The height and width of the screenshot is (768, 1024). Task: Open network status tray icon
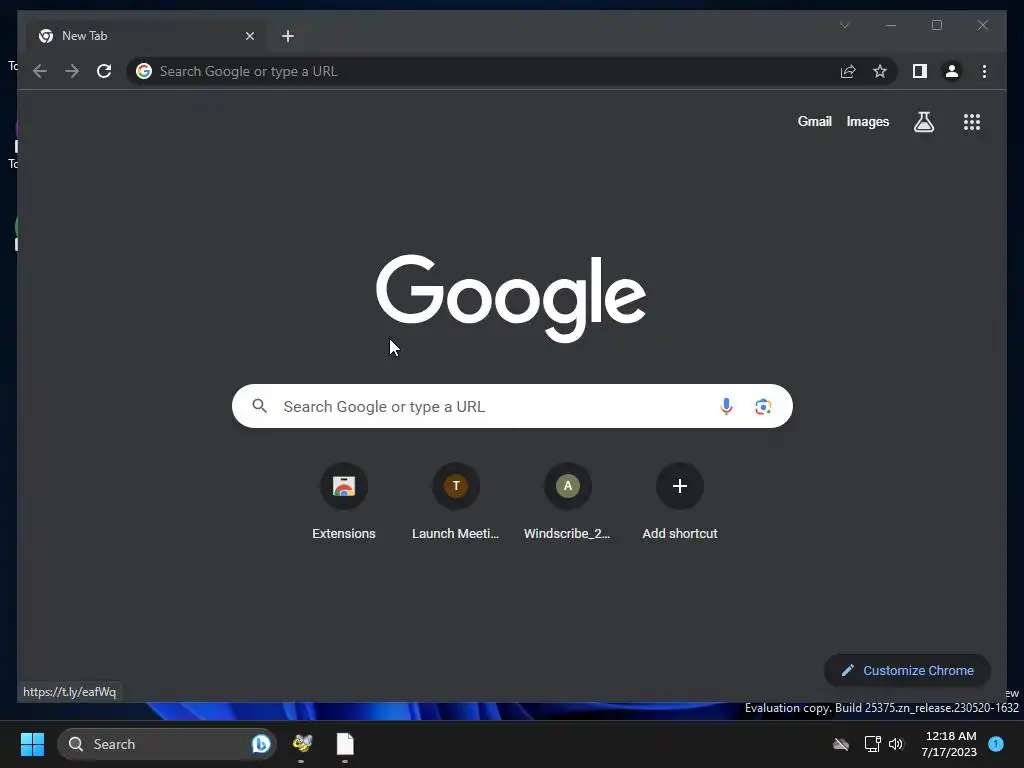coord(872,744)
